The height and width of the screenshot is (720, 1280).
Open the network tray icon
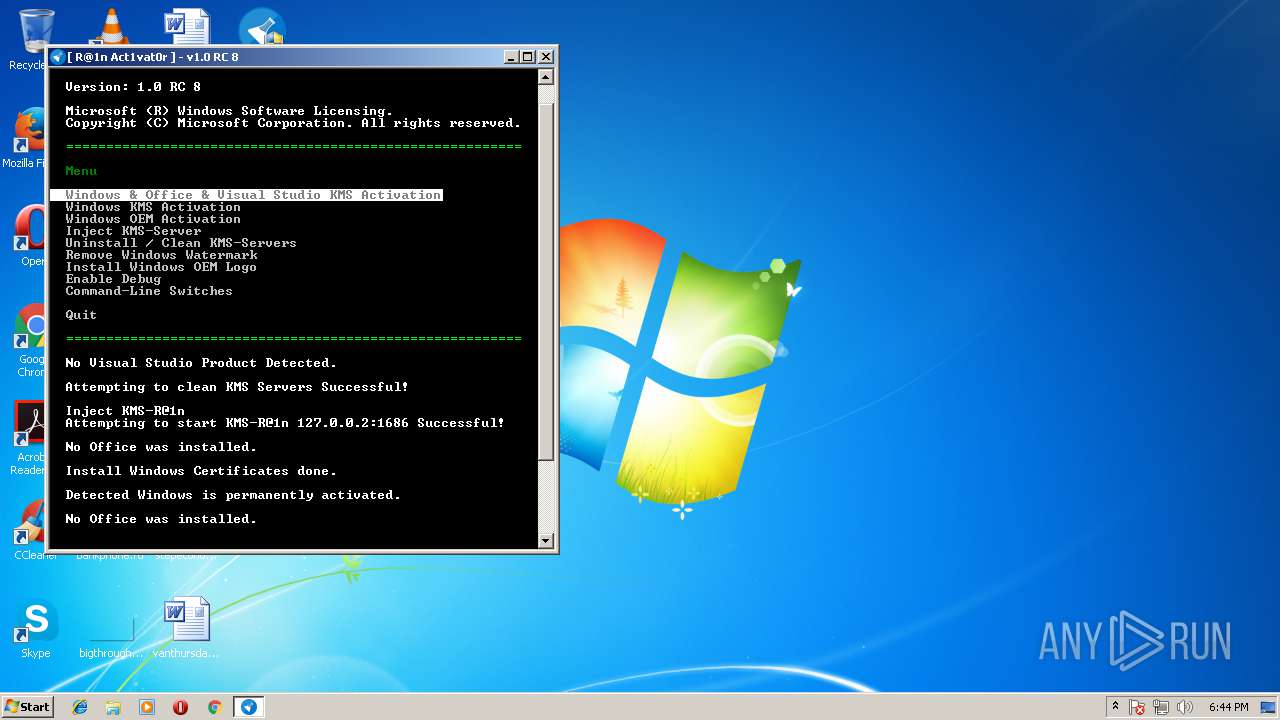click(x=1162, y=707)
